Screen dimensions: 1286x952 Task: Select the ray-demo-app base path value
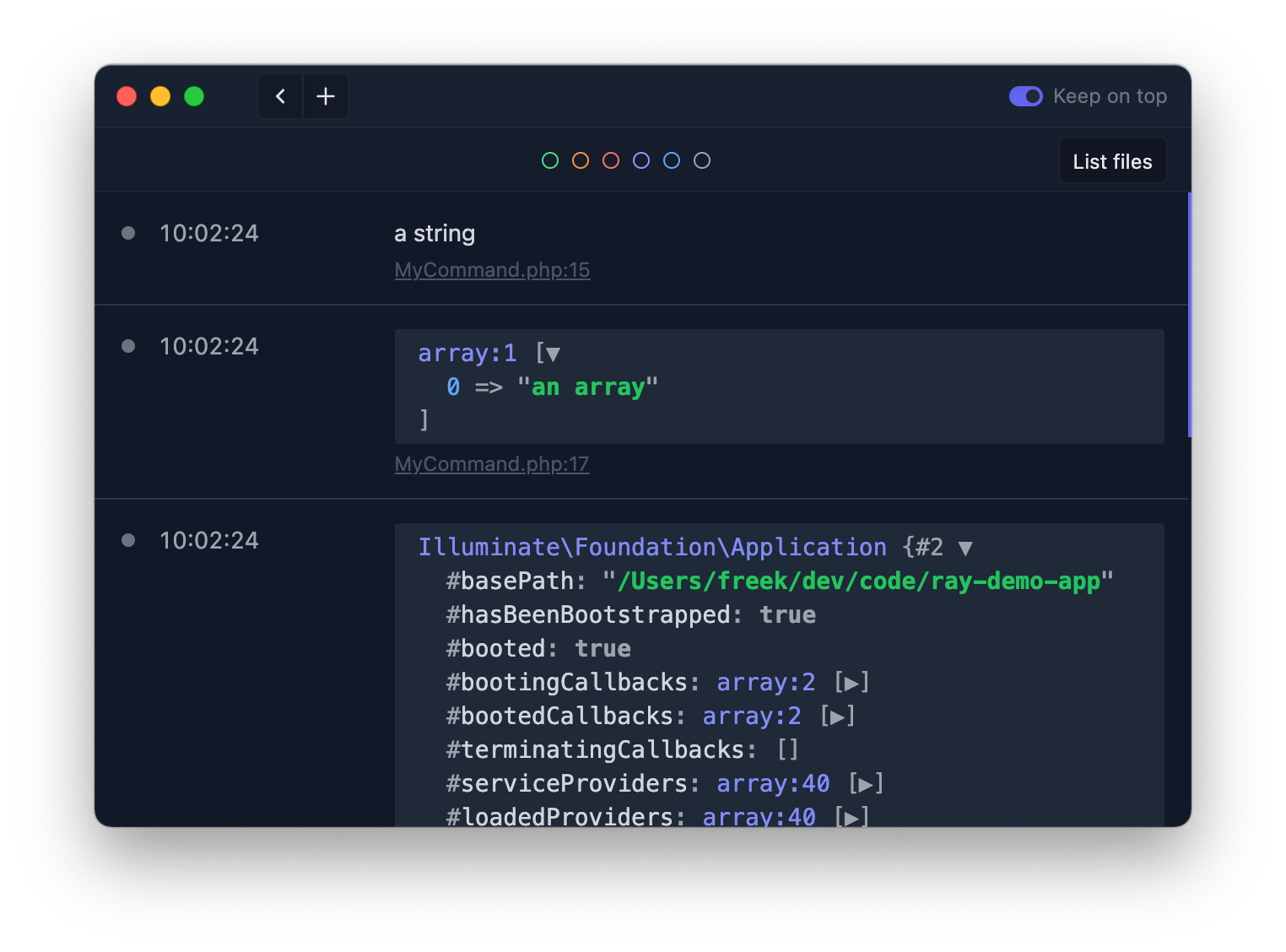point(858,581)
